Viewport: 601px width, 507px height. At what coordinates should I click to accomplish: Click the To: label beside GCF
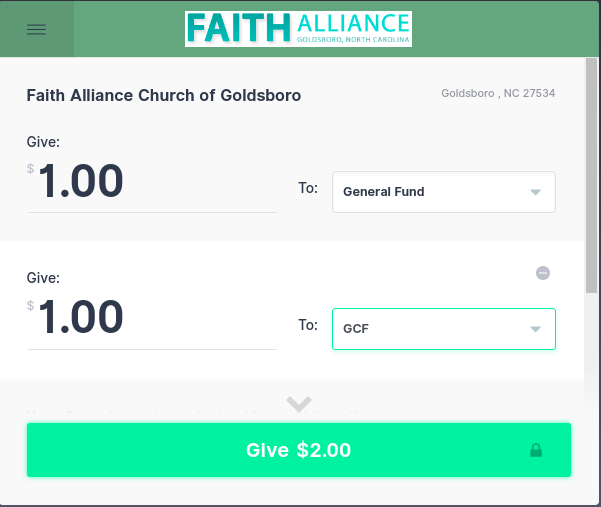point(308,325)
